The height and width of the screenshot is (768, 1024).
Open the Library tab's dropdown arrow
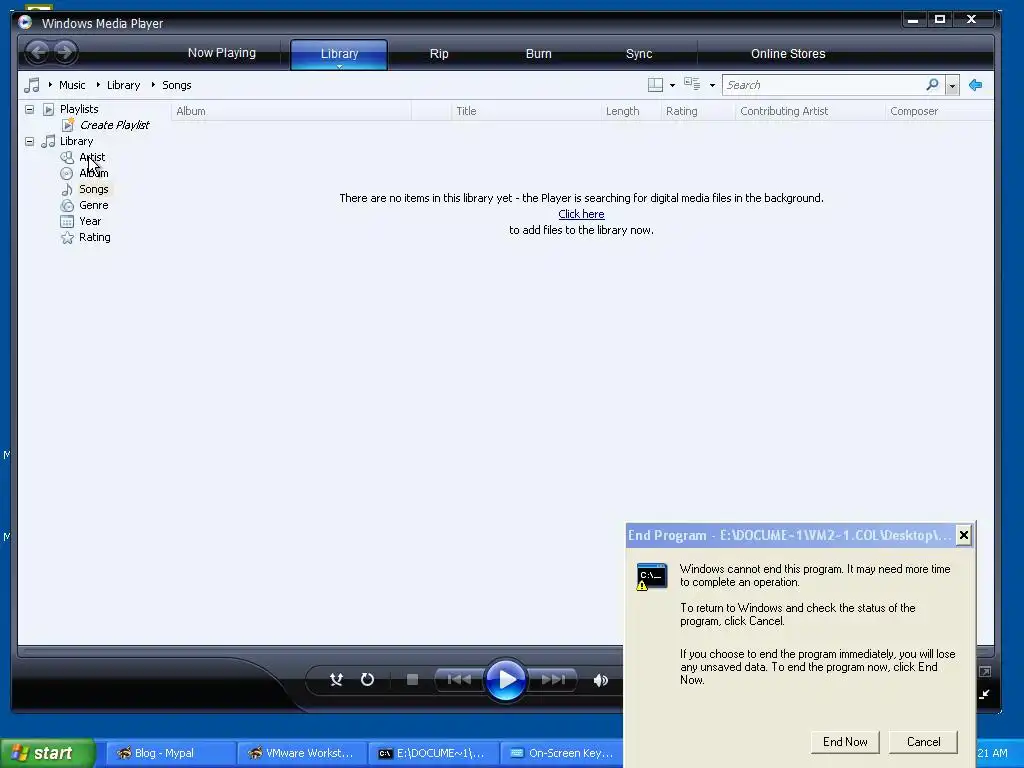tap(339, 66)
